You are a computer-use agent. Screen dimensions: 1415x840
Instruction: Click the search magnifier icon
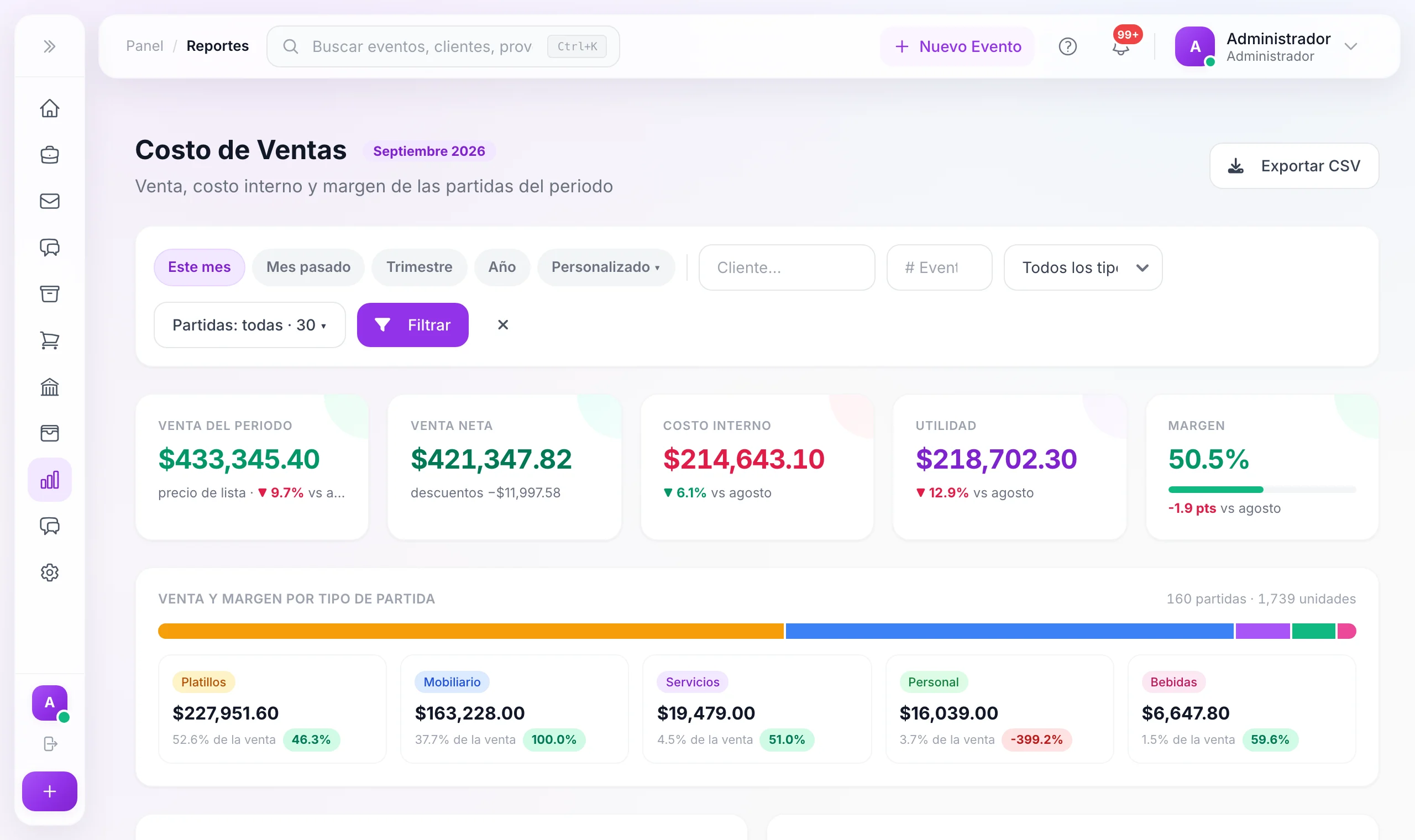click(290, 46)
